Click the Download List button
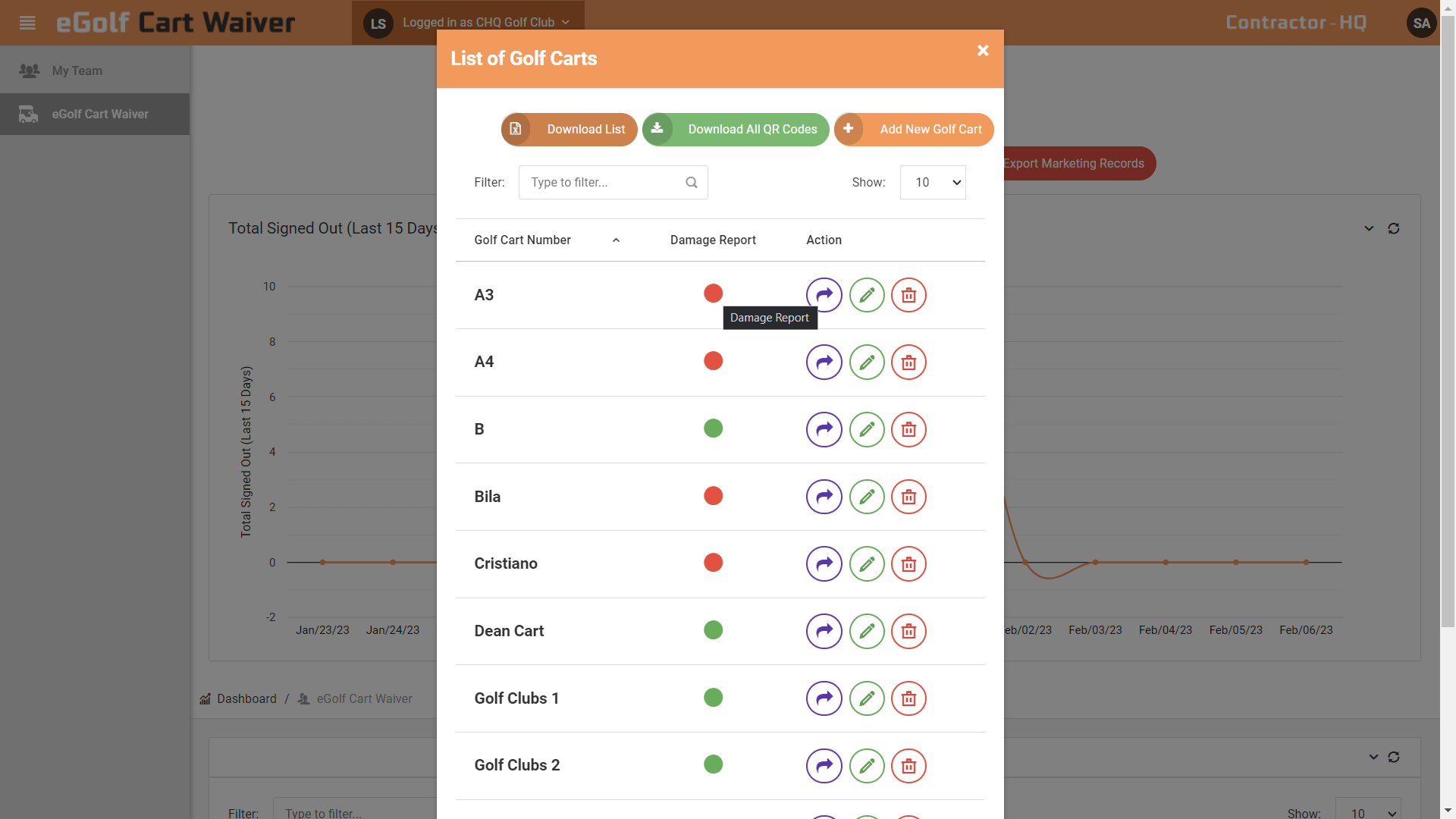The height and width of the screenshot is (819, 1456). point(569,130)
